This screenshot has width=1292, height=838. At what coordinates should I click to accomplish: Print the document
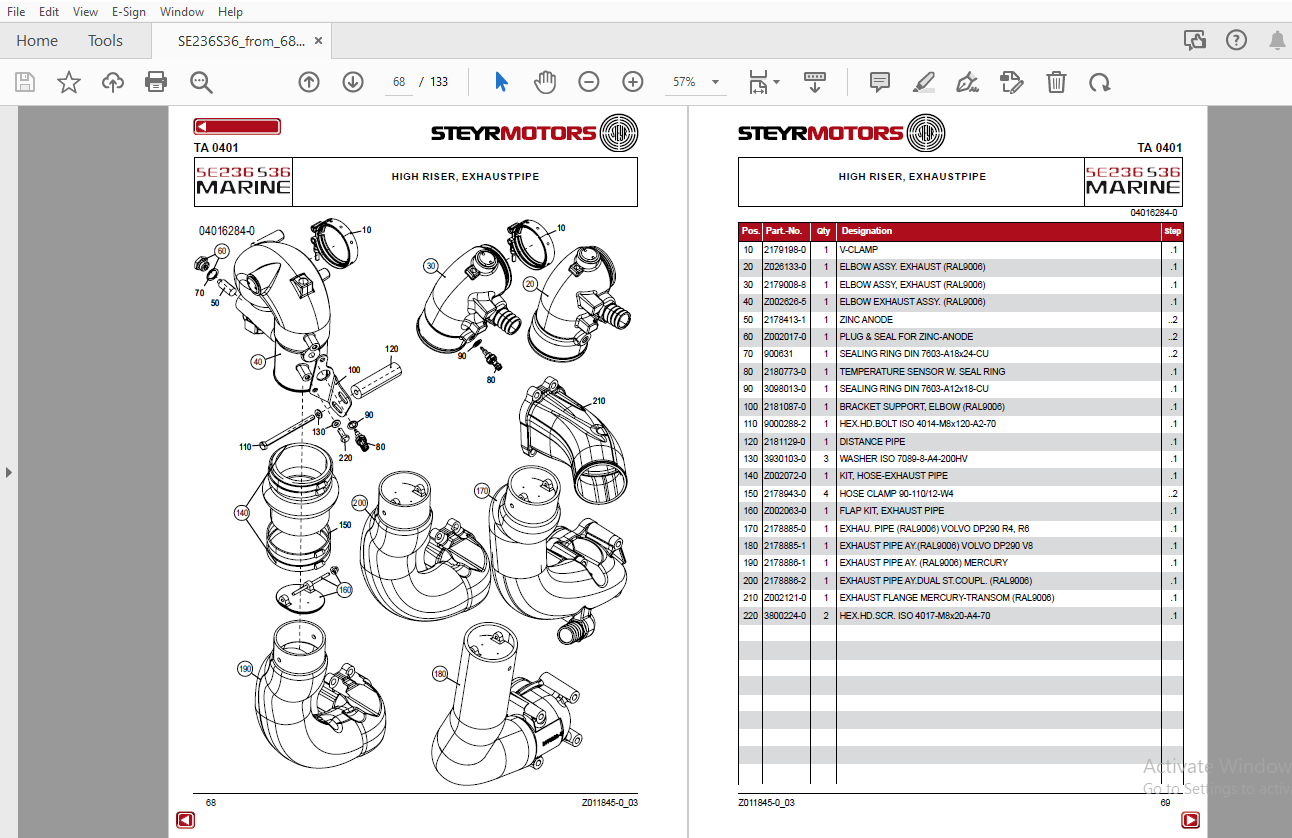point(156,82)
